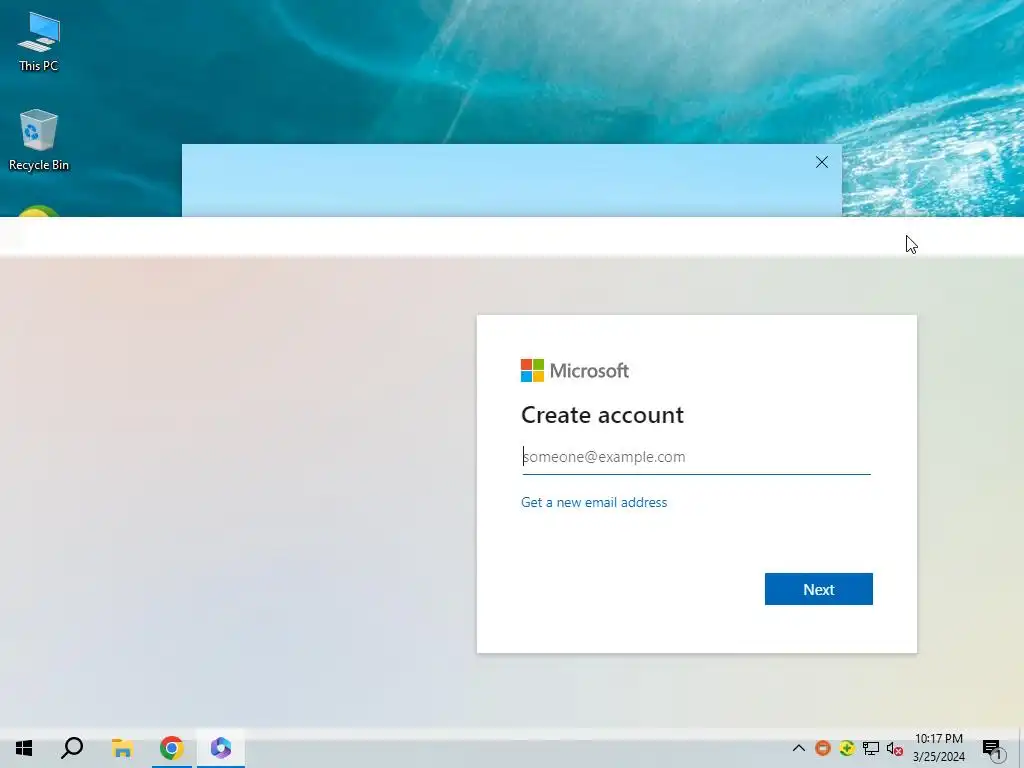Open the Windows Start menu
This screenshot has height=768, width=1024.
(x=24, y=748)
